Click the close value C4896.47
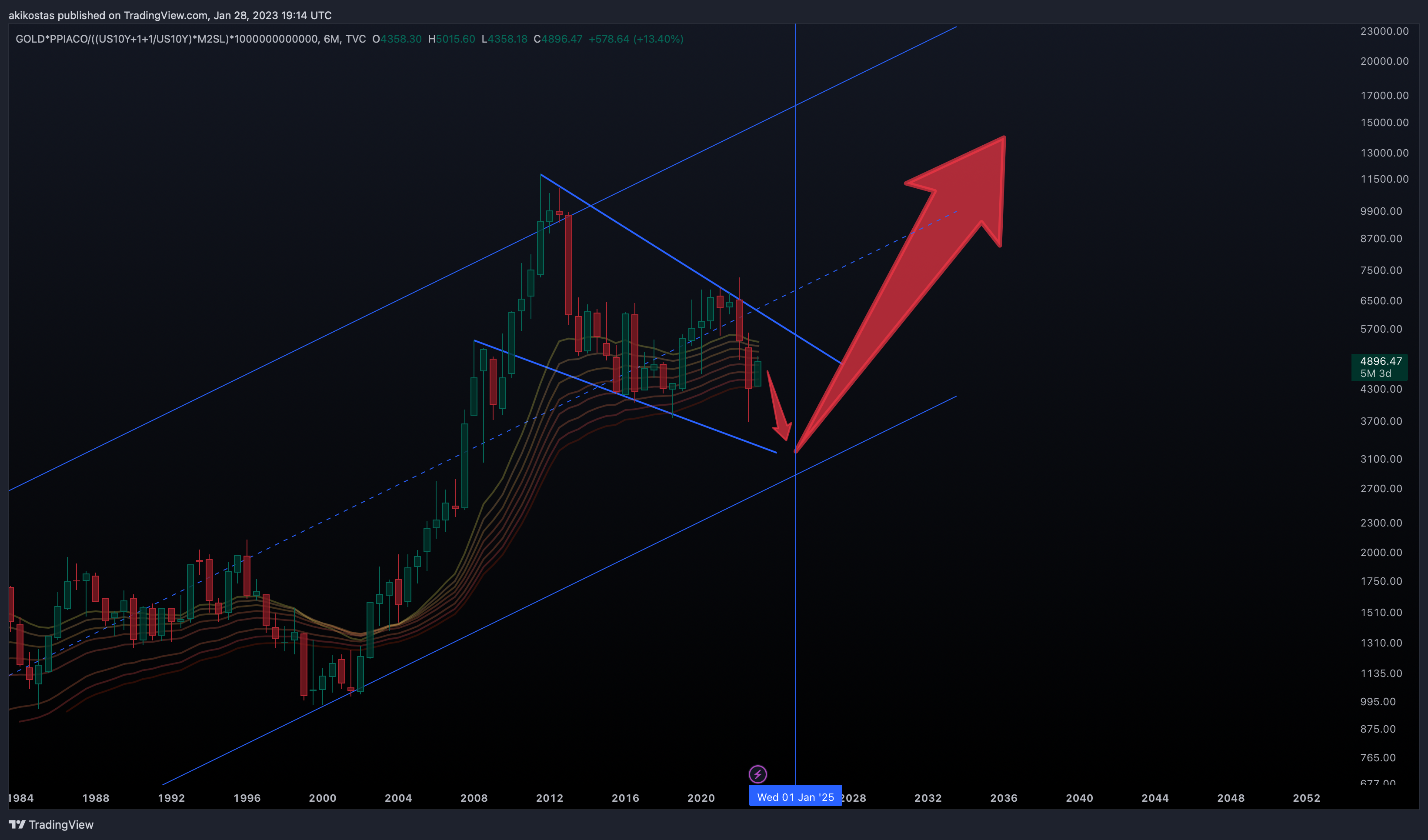The height and width of the screenshot is (840, 1428). tap(558, 39)
